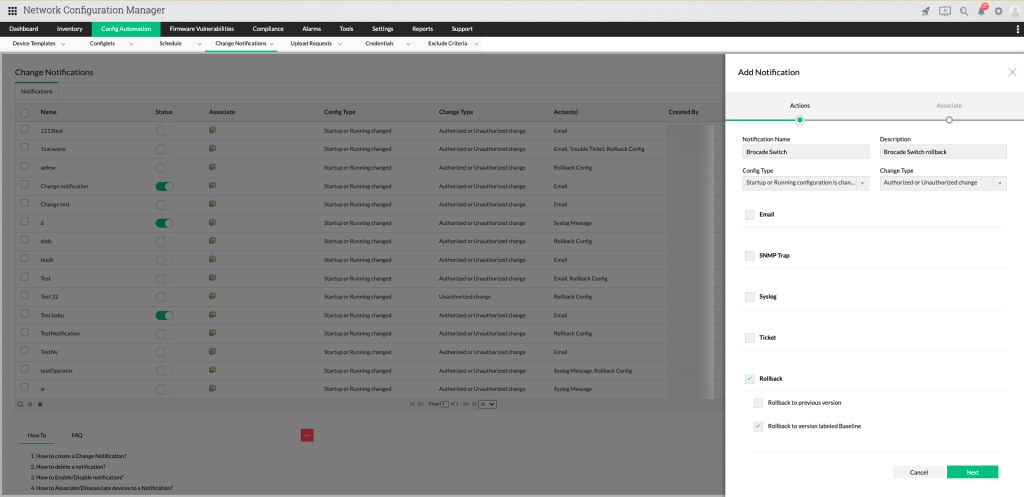Expand the Config Type dropdown

[x=805, y=183]
